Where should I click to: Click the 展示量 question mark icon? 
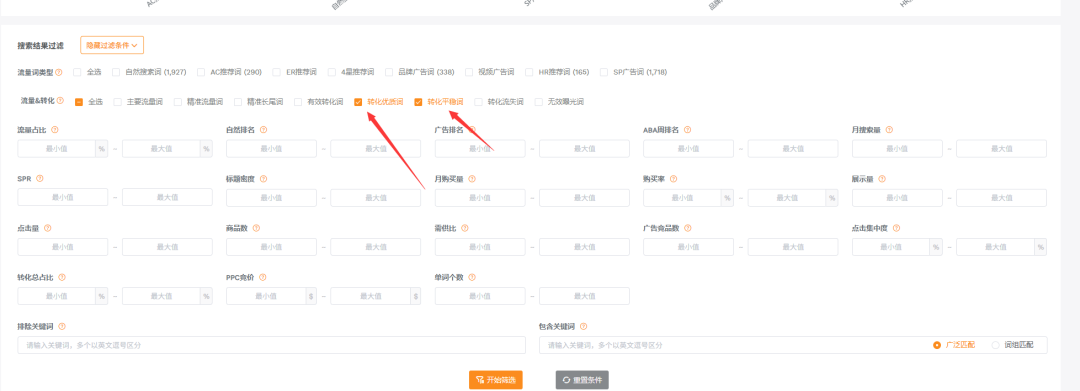[882, 178]
